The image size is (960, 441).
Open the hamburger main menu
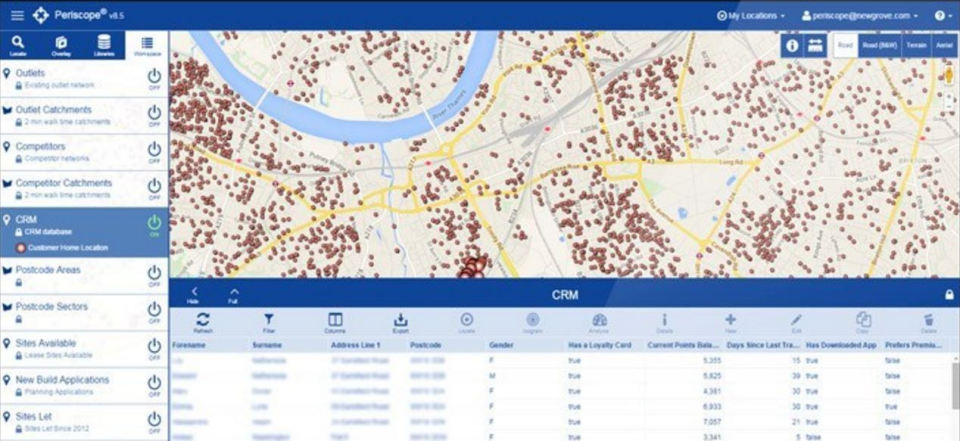18,15
